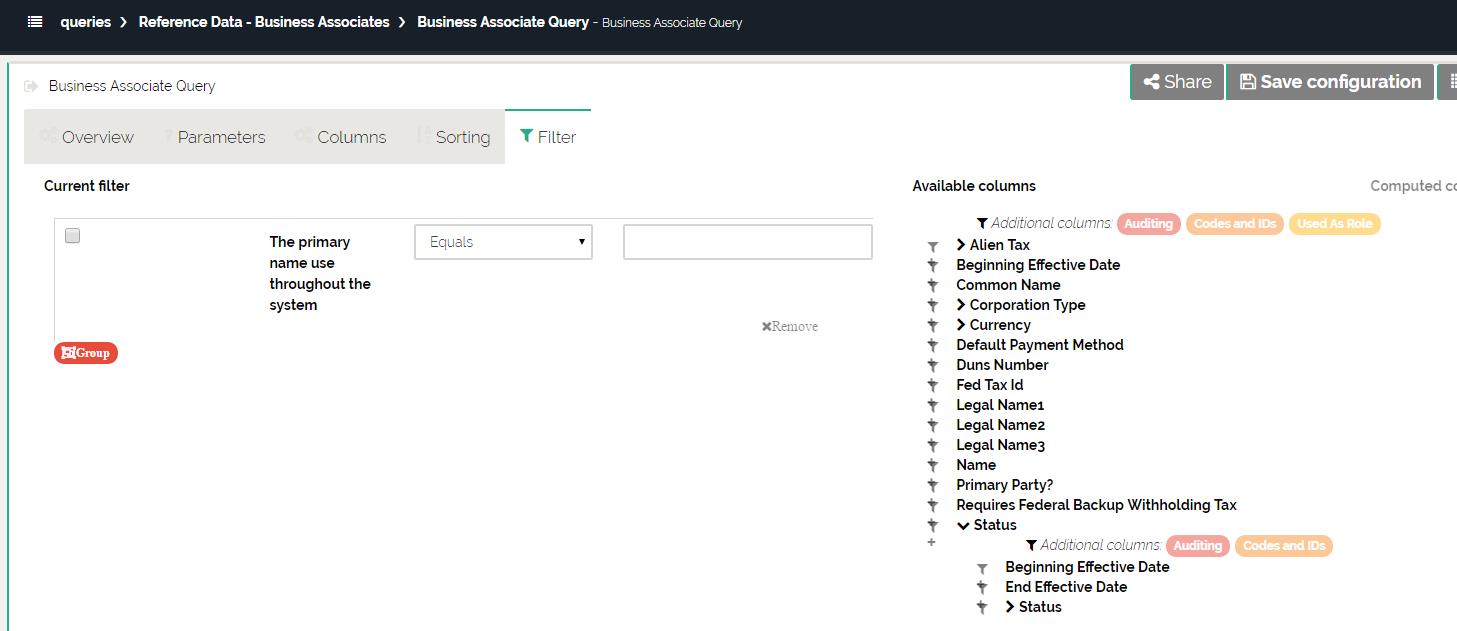
Task: Click the filter value text input field
Action: point(747,242)
